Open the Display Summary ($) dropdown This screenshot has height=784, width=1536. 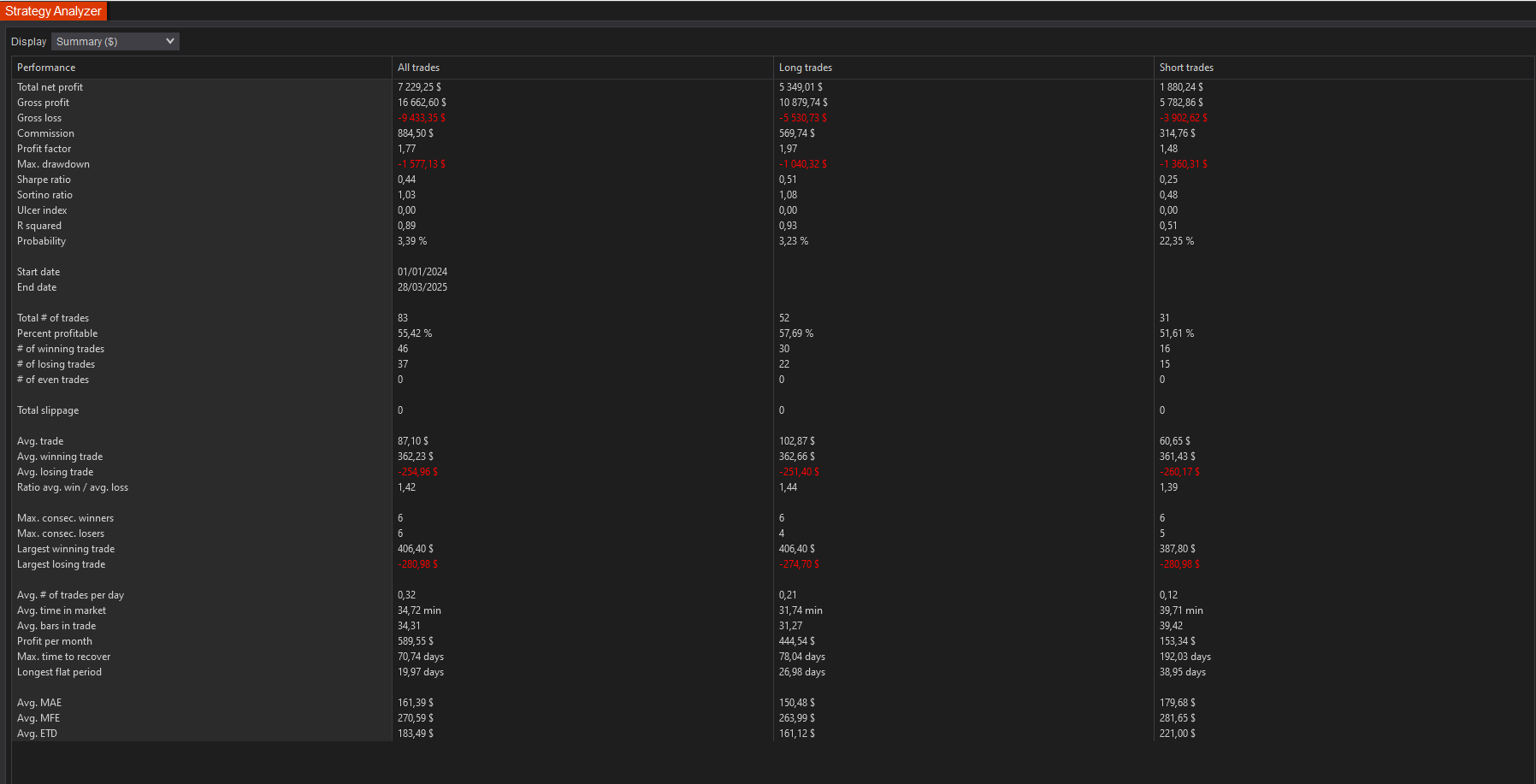click(x=115, y=41)
